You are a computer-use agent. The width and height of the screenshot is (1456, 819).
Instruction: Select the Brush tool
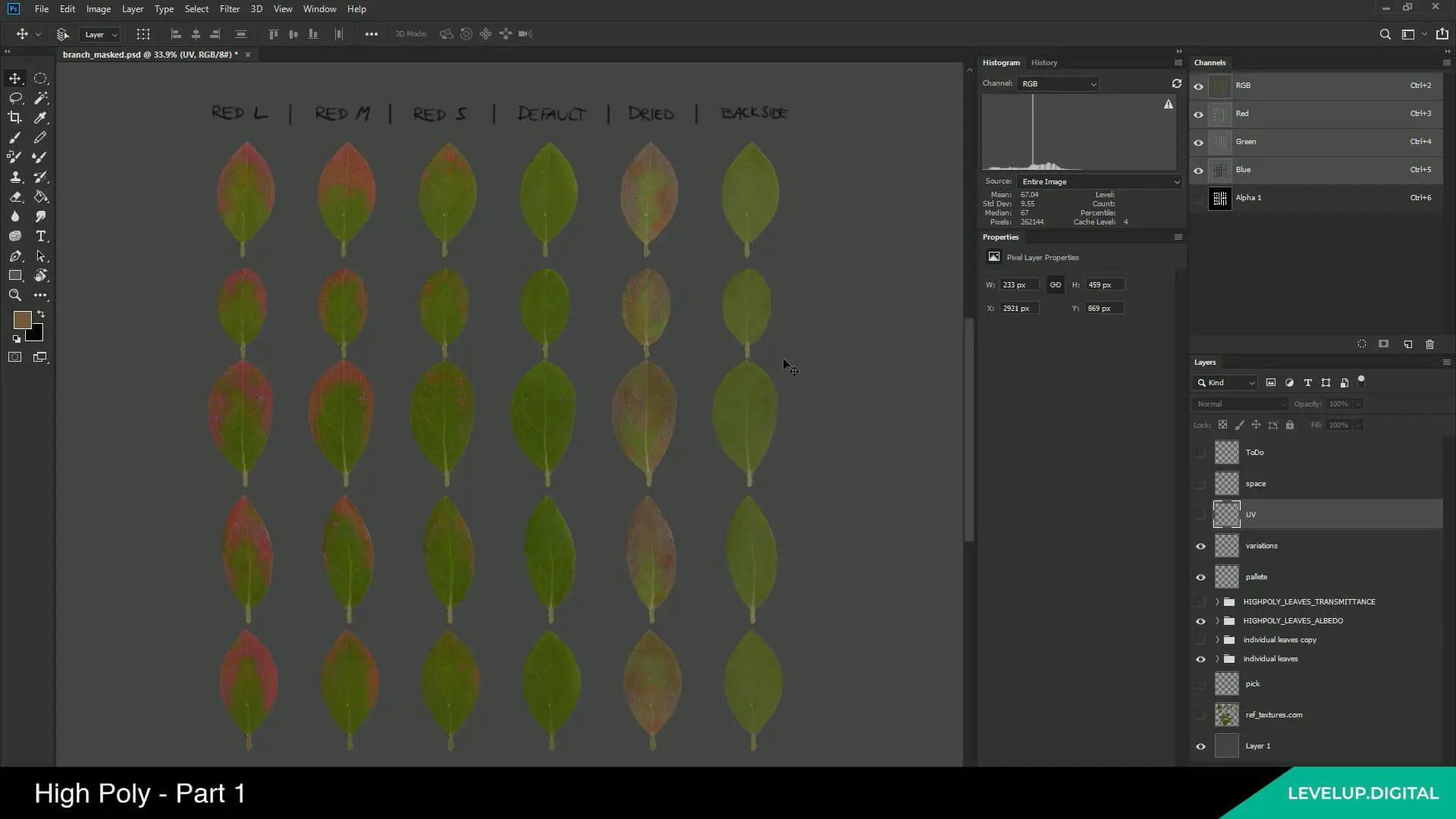14,137
